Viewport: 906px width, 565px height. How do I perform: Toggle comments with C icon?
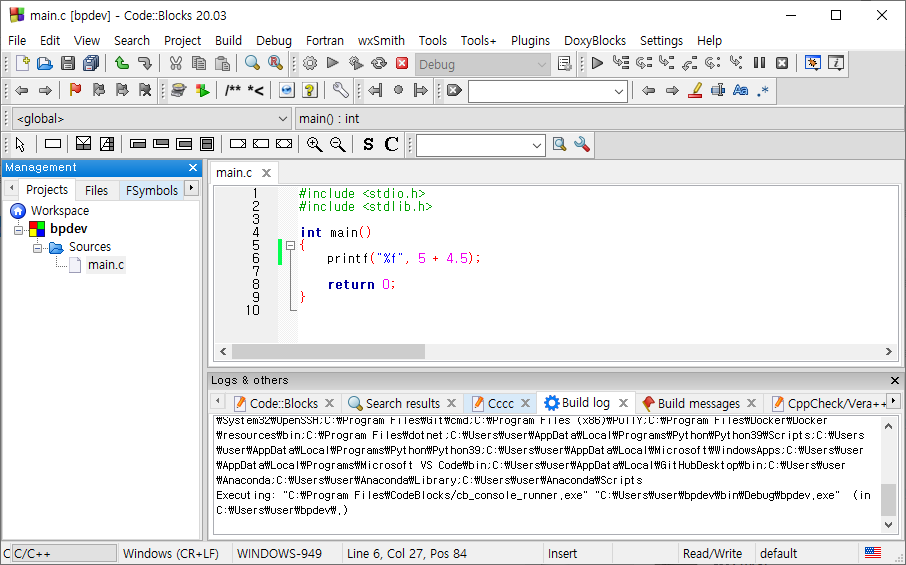(x=392, y=144)
